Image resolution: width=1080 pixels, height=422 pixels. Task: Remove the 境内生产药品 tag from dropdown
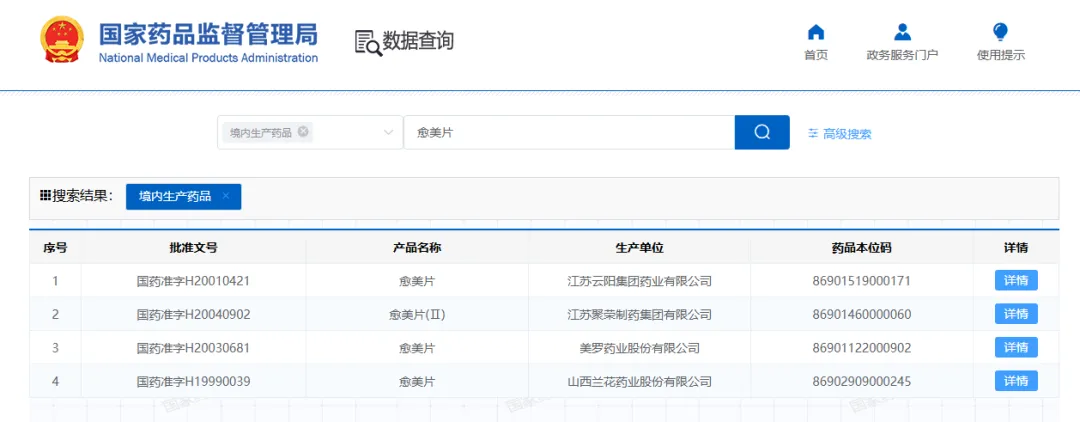(303, 131)
